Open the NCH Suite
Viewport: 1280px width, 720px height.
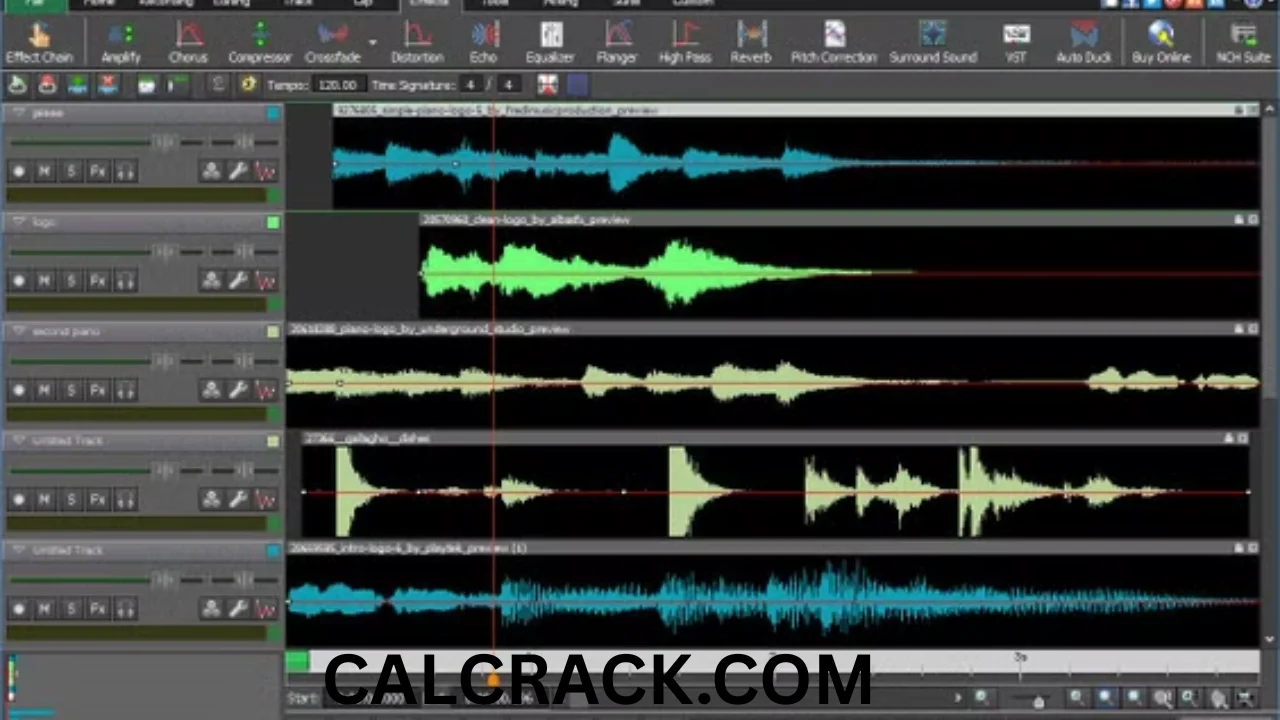pyautogui.click(x=1244, y=43)
